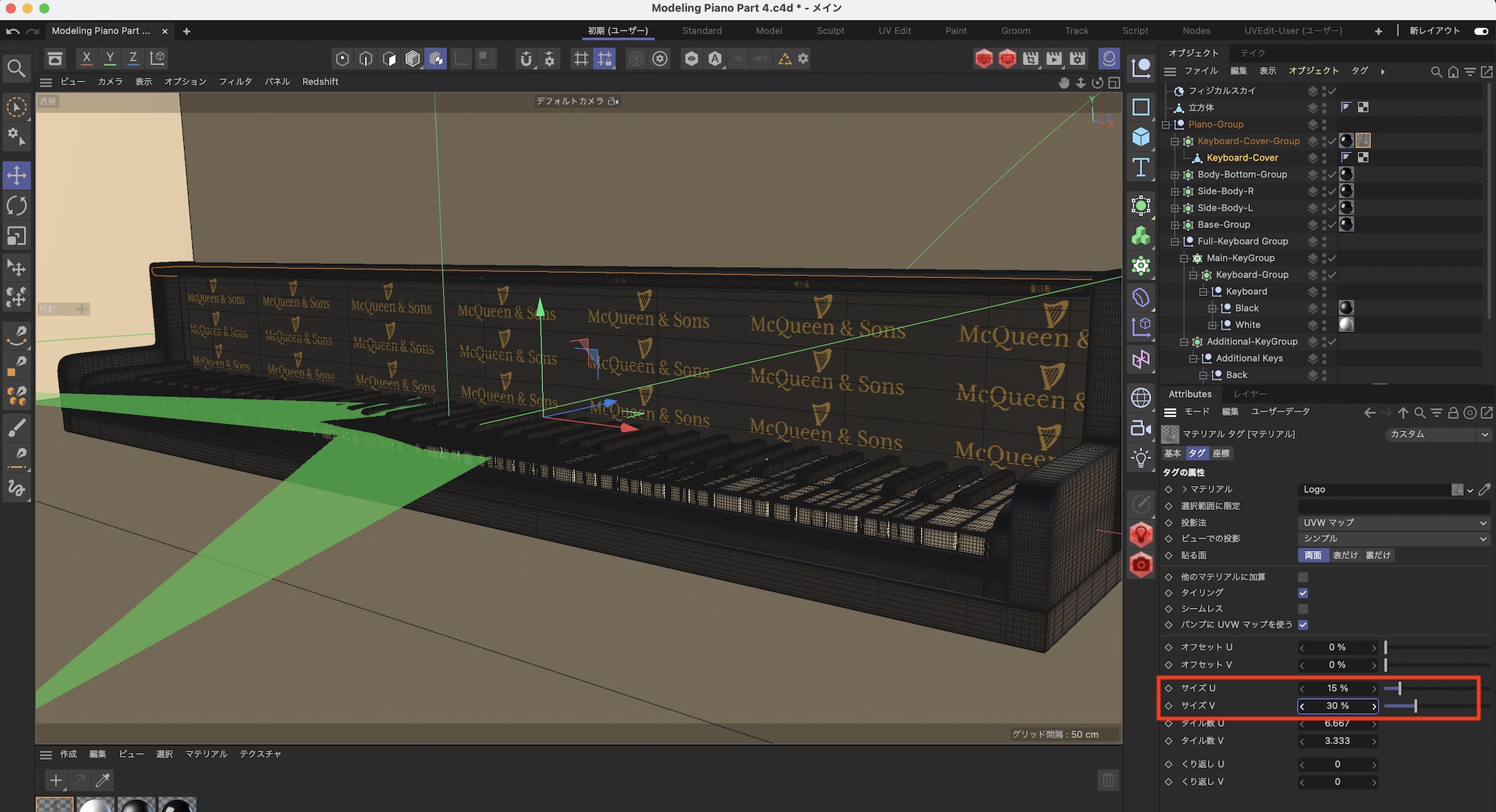The image size is (1496, 812).
Task: Click the Camera object icon
Action: 1141,428
